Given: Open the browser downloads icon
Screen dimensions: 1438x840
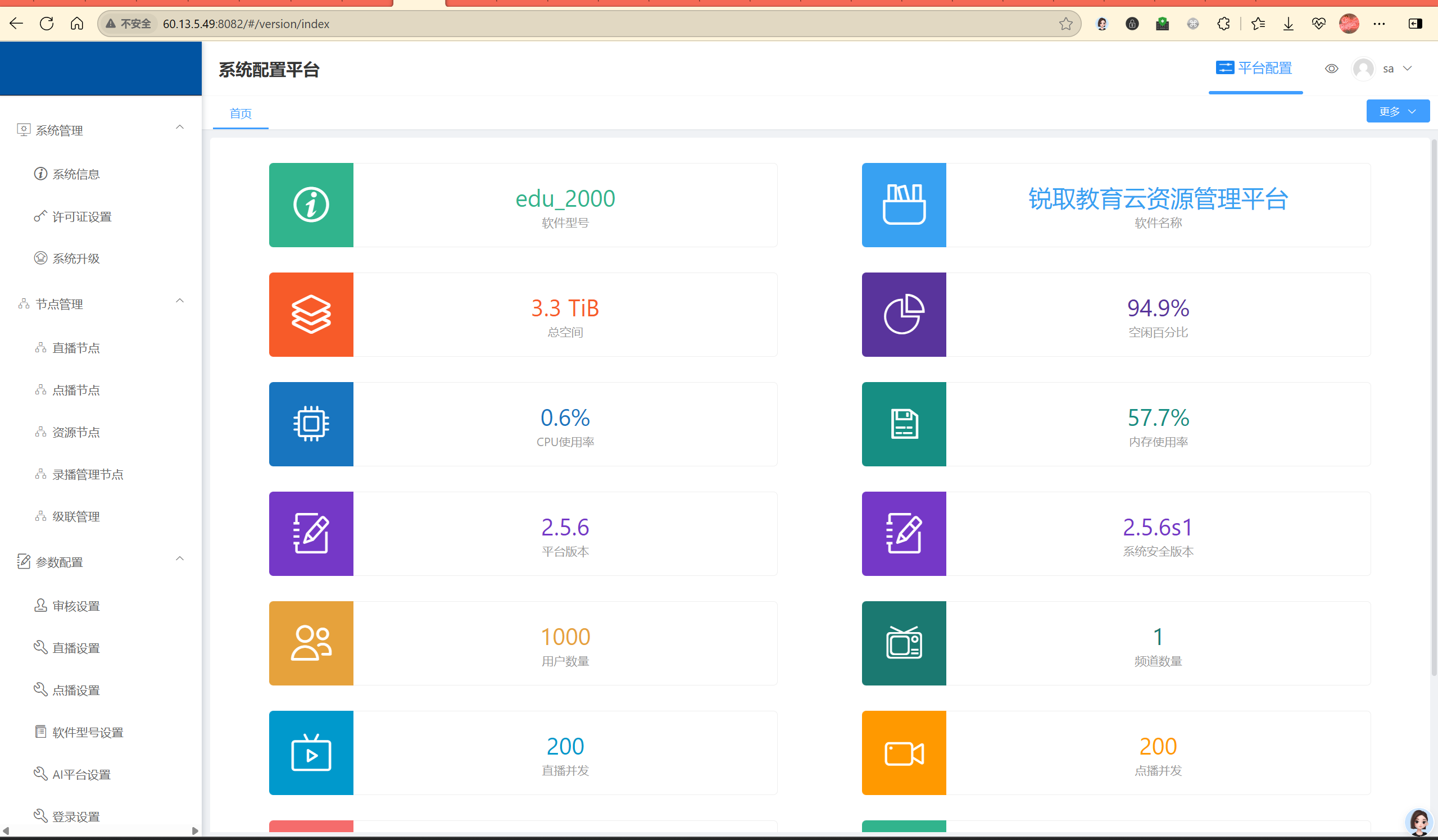Looking at the screenshot, I should [1288, 24].
